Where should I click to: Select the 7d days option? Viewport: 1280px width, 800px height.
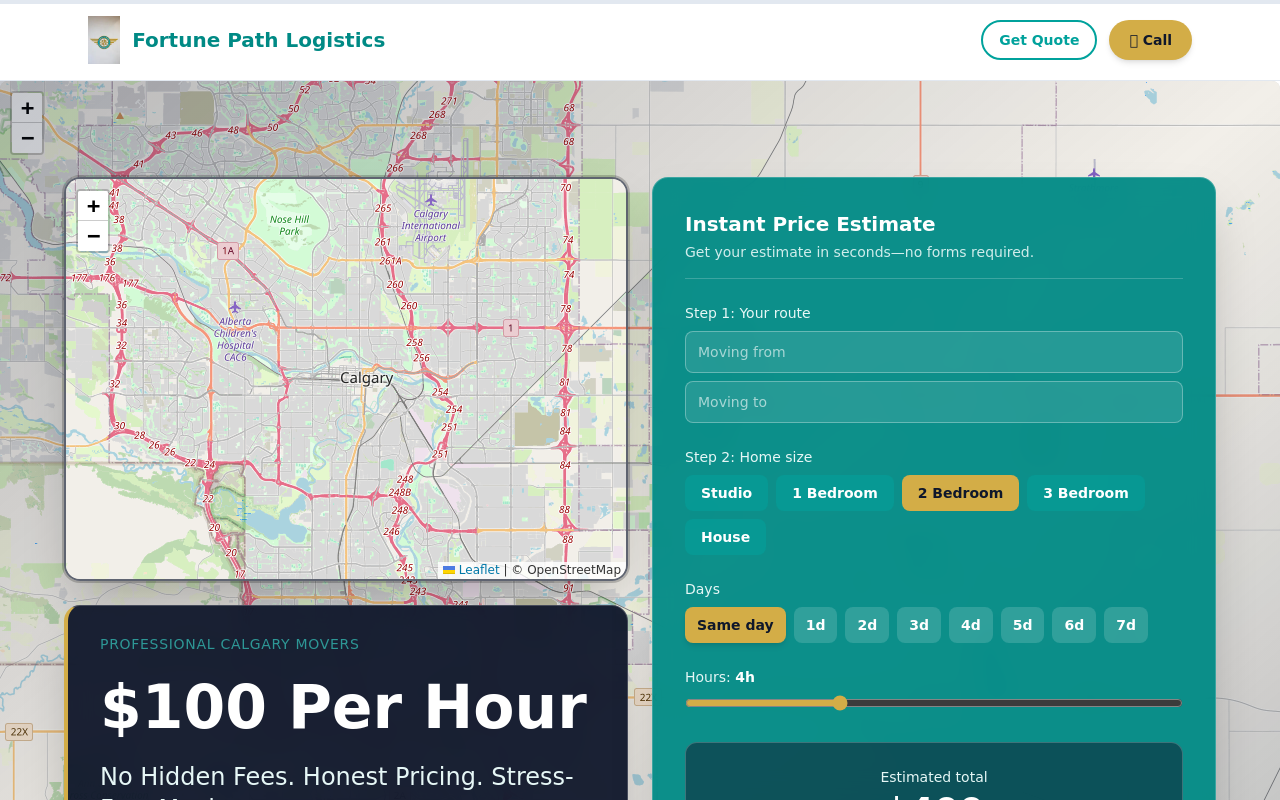coord(1125,625)
